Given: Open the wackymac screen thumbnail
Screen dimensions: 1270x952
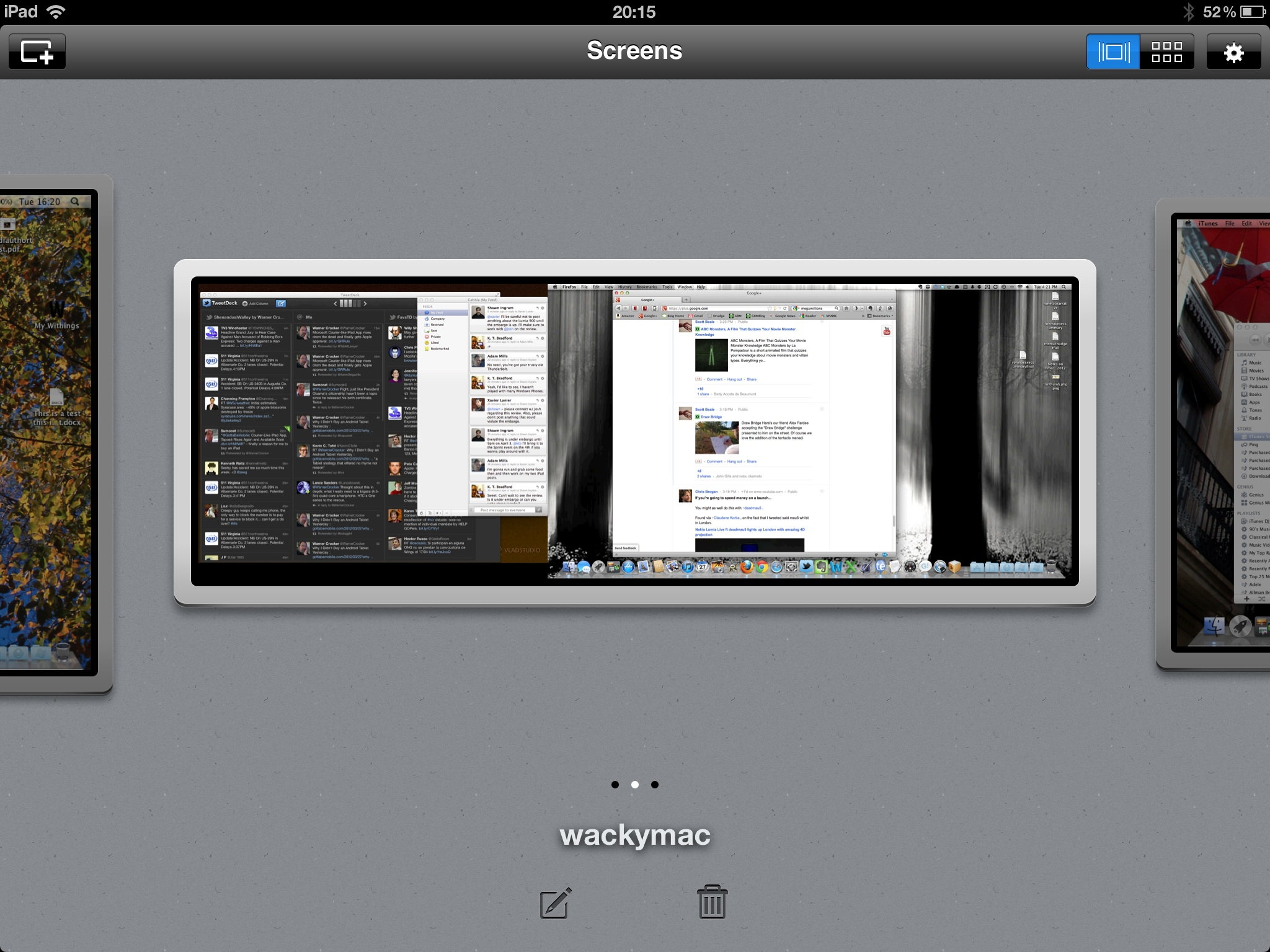Looking at the screenshot, I should [x=635, y=431].
